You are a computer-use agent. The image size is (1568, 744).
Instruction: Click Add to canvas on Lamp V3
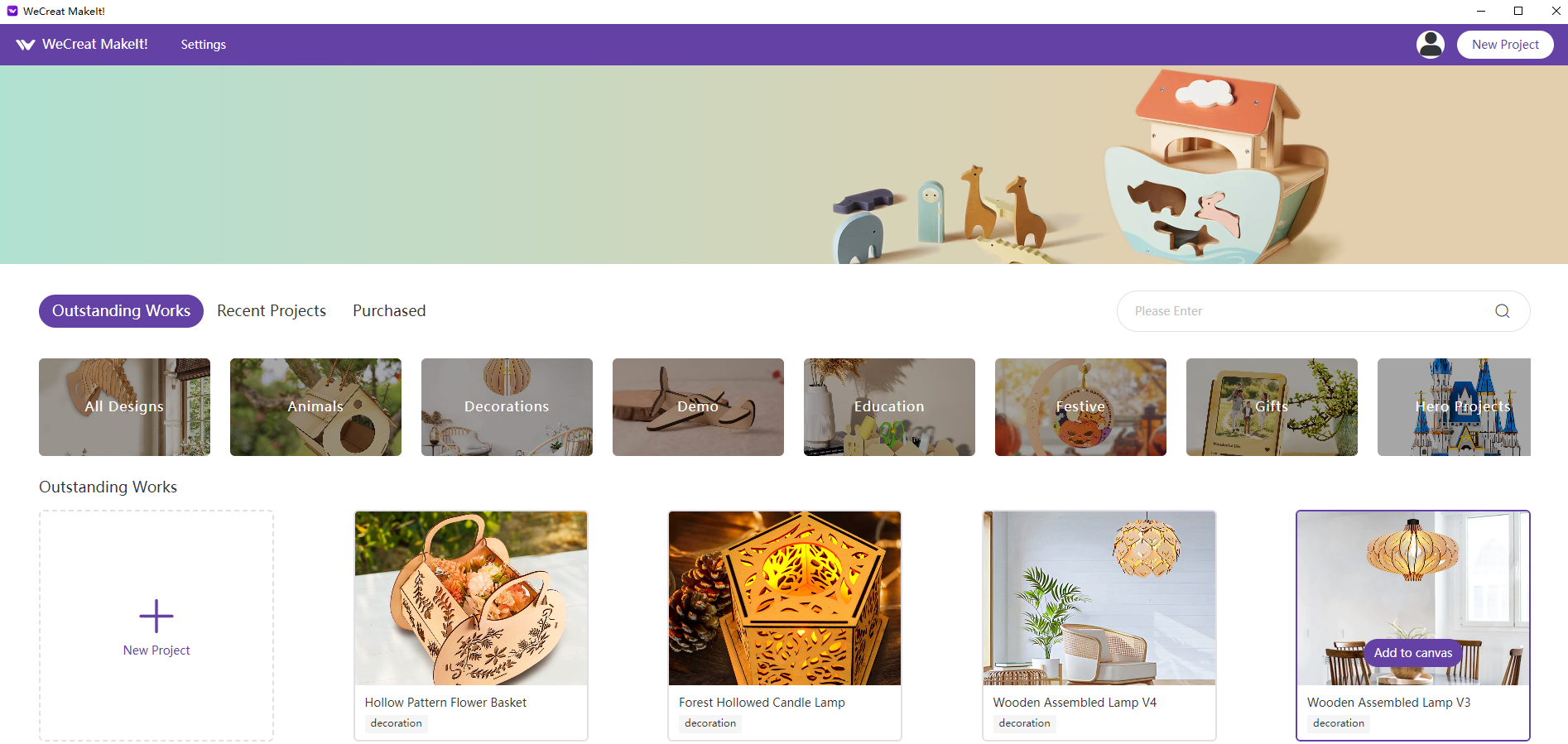[1413, 653]
